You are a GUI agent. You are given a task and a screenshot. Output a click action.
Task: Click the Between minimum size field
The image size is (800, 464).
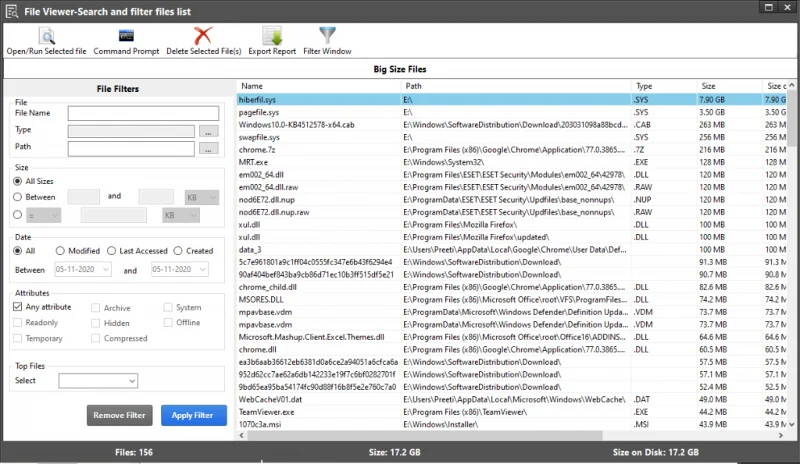[x=84, y=197]
